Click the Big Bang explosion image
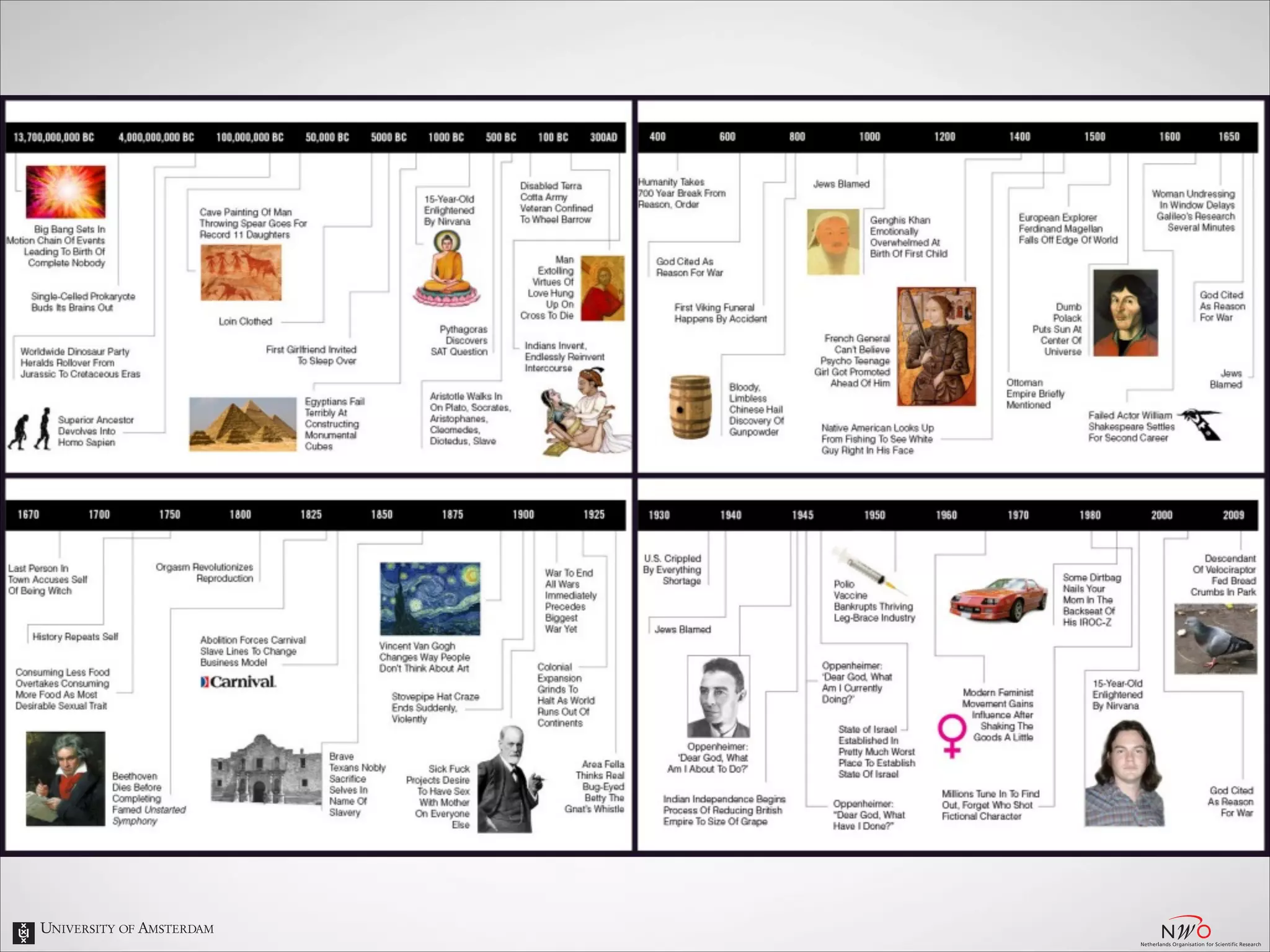Viewport: 1270px width, 952px height. [66, 191]
